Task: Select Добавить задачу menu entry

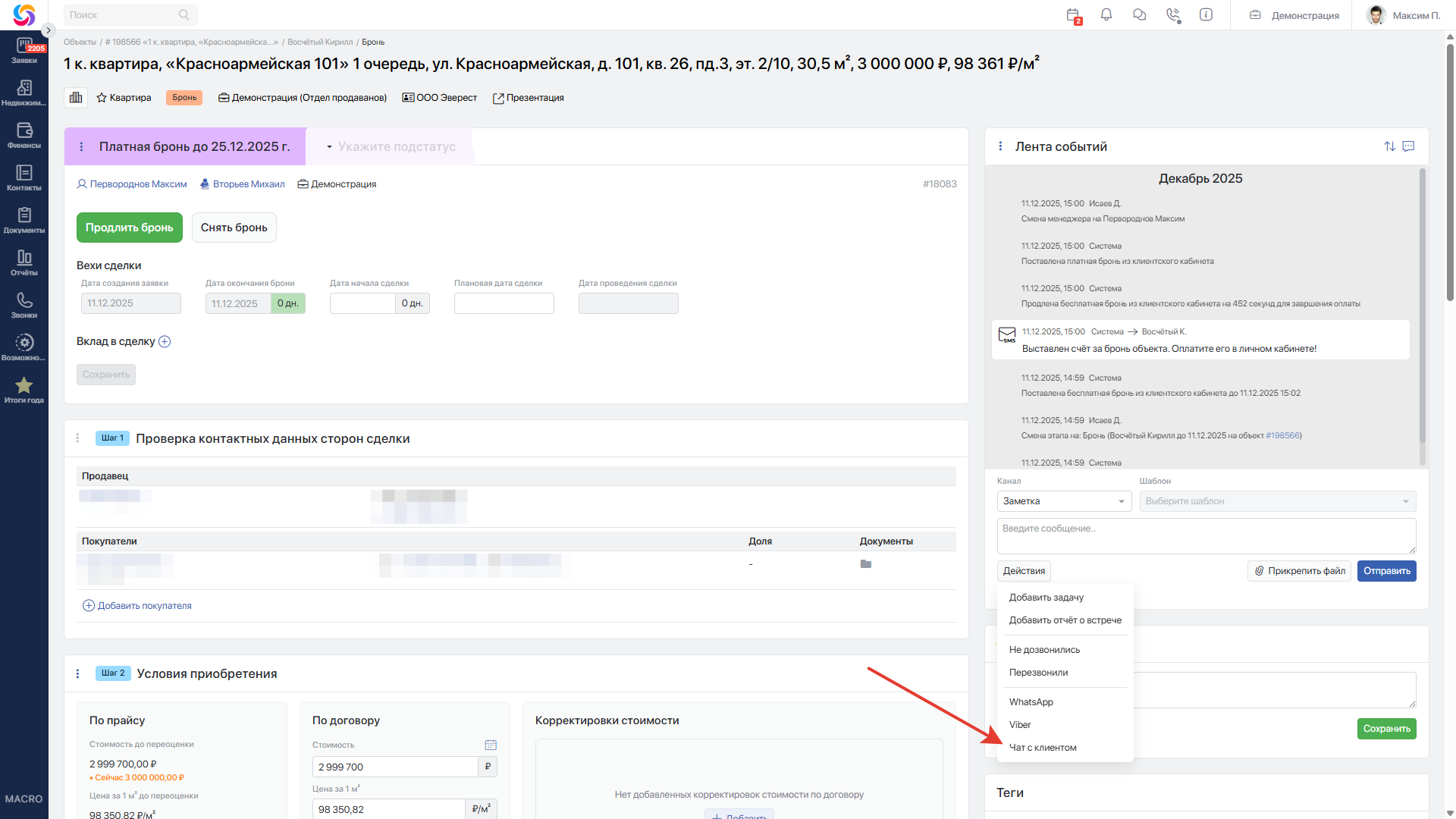Action: 1046,598
